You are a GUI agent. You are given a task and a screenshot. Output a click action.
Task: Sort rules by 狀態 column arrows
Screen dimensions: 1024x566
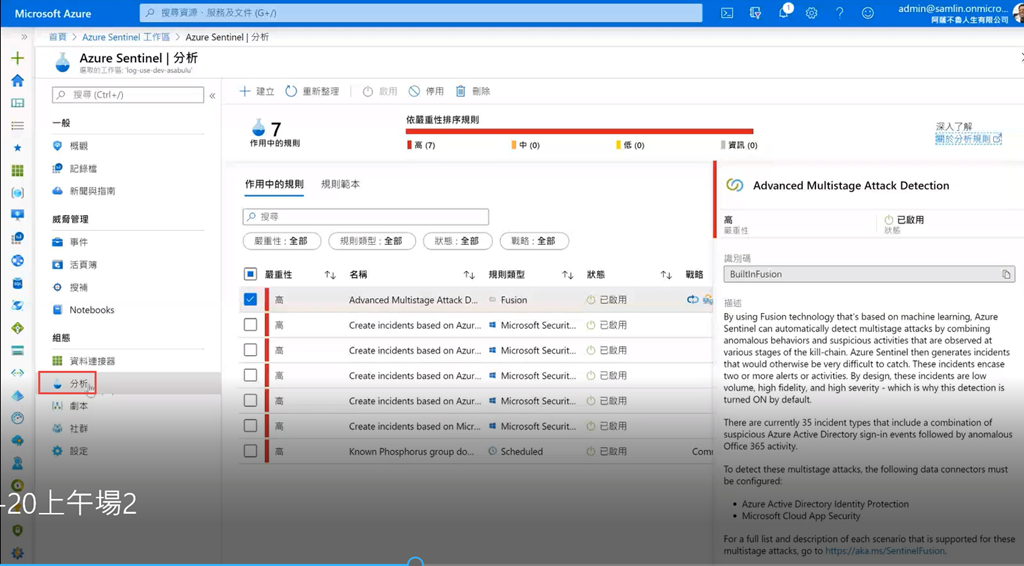[x=665, y=275]
